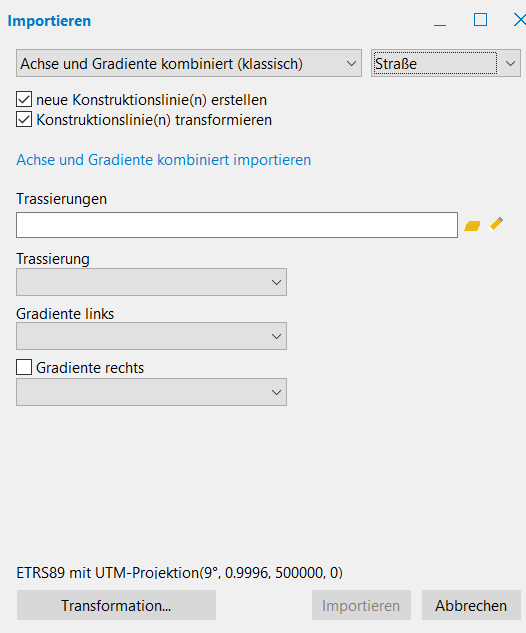The image size is (526, 633).
Task: Toggle 'neue Konstruktionslinie(n) erstellen' checkbox
Action: pyautogui.click(x=24, y=99)
